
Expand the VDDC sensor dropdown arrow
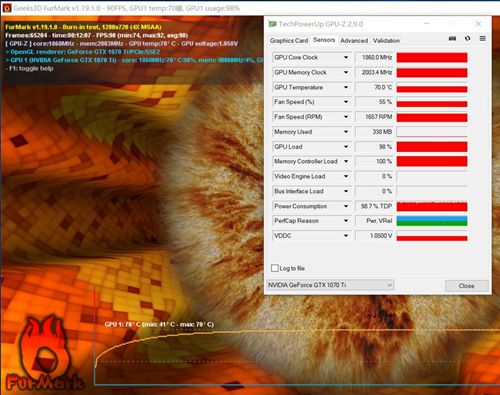coord(346,236)
